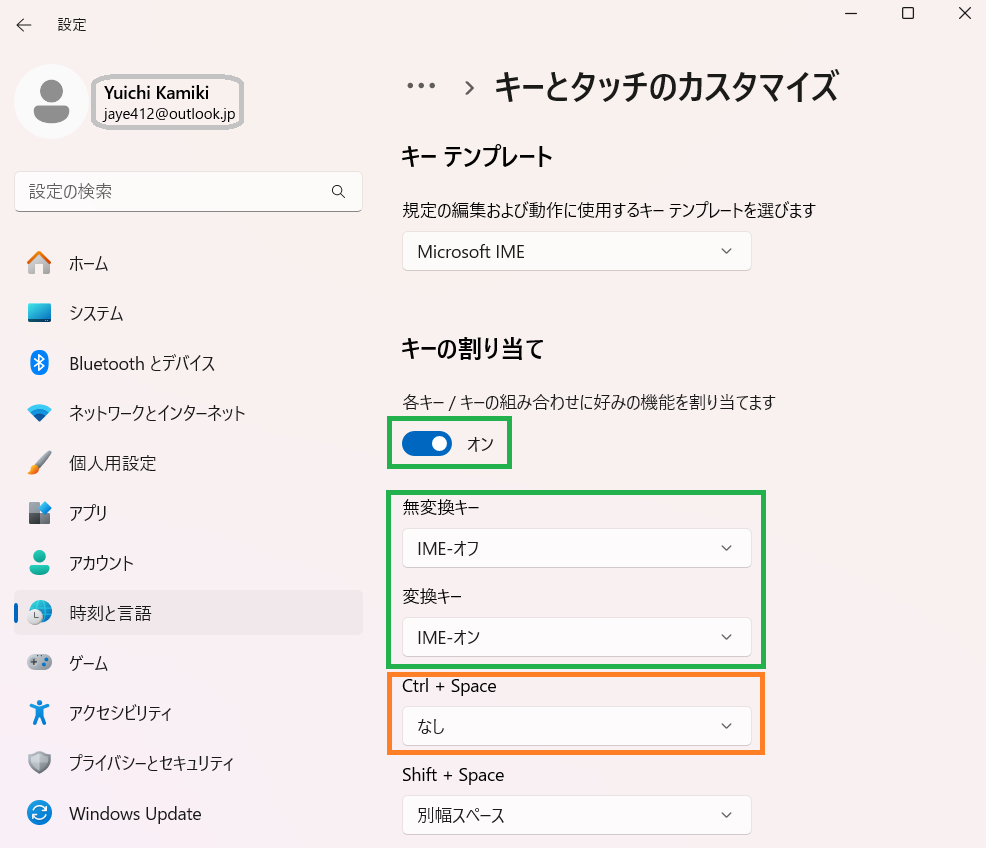Expand the 無変換キー IME-オフ dropdown
The width and height of the screenshot is (986, 848).
pos(576,548)
